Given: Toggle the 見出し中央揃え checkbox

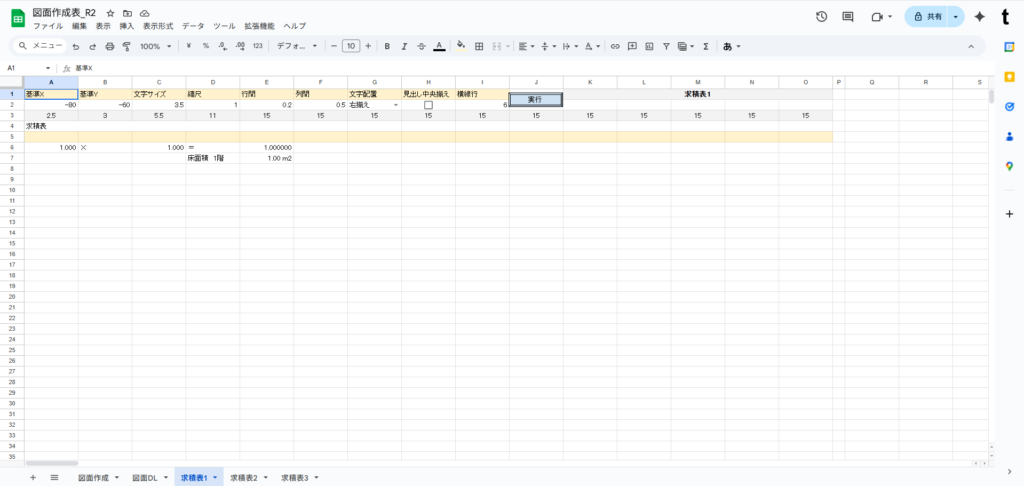Looking at the screenshot, I should pos(428,105).
